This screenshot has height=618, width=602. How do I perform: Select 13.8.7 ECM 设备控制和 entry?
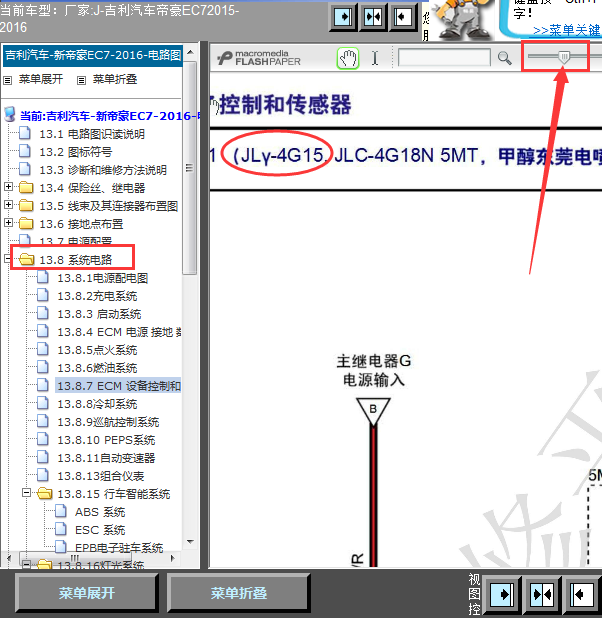click(119, 386)
